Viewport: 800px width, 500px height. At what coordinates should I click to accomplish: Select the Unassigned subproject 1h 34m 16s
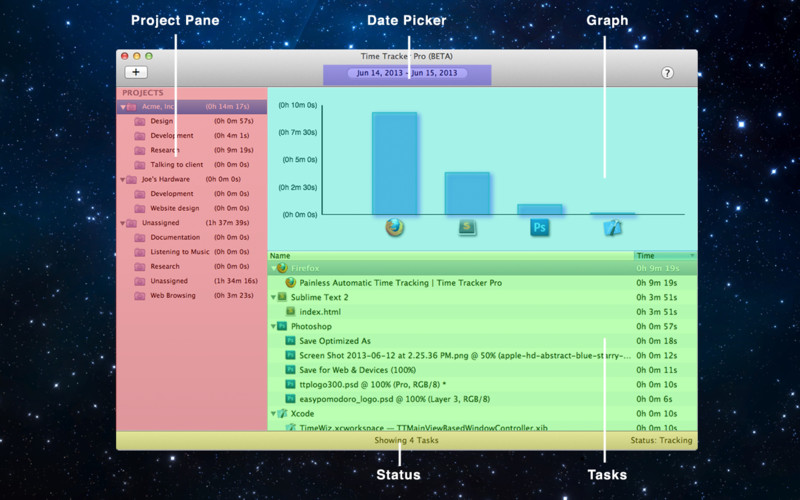pyautogui.click(x=169, y=281)
